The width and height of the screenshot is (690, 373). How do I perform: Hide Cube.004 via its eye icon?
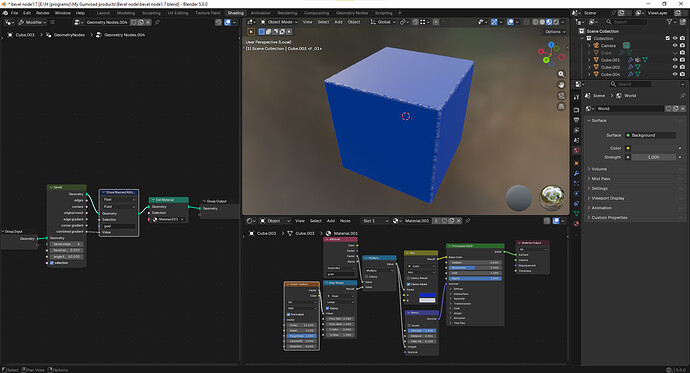pyautogui.click(x=675, y=74)
